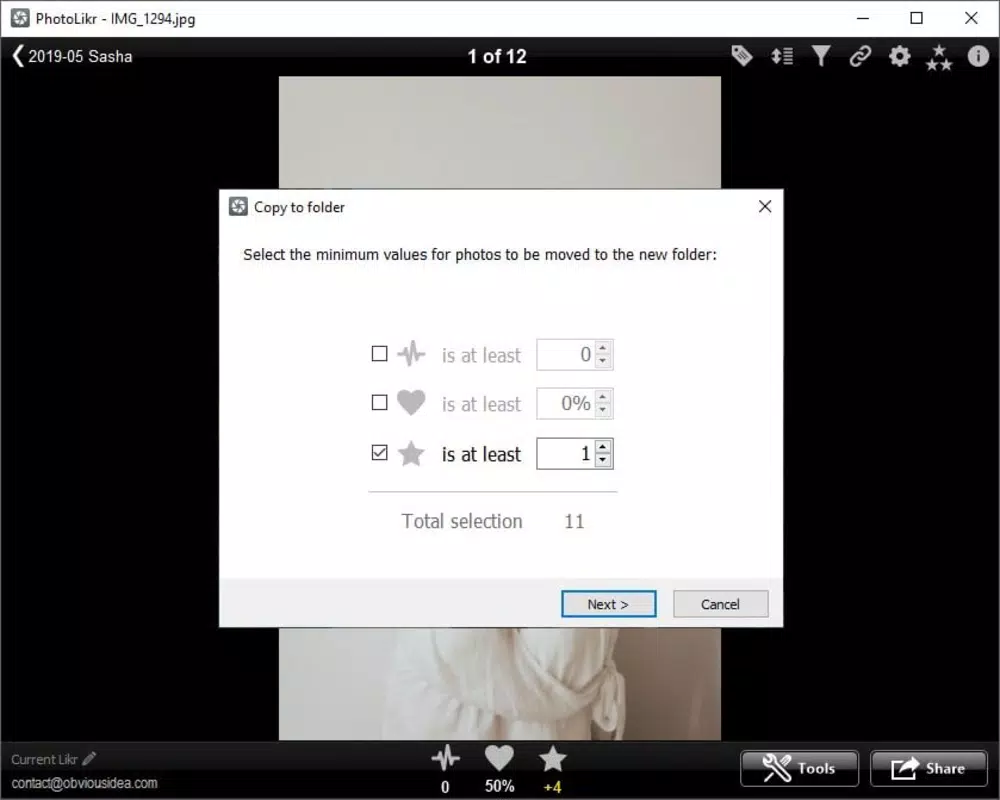
Task: Enable the pulse 'is at least' checkbox
Action: coord(379,353)
